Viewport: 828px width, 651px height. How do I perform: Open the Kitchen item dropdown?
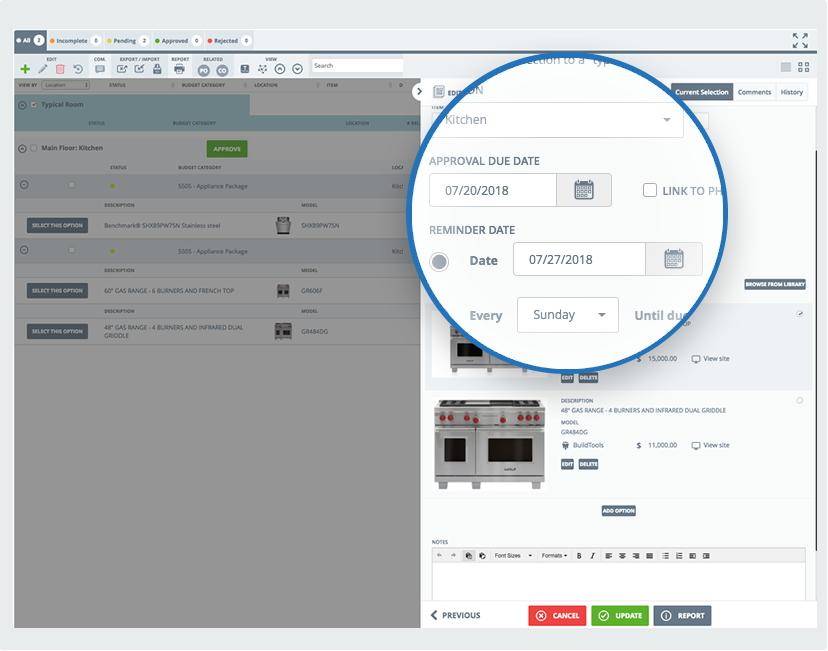(558, 120)
